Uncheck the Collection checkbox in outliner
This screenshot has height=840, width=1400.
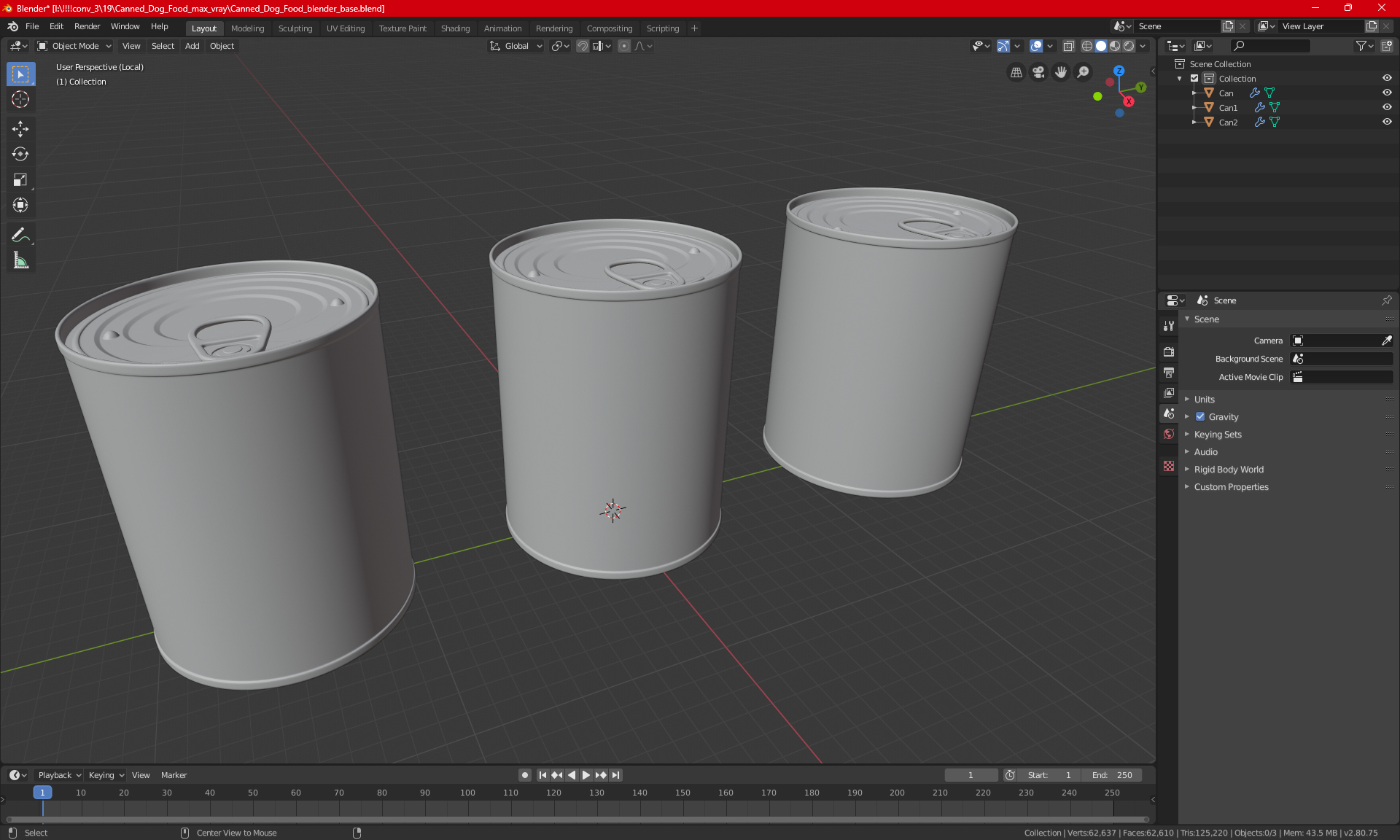point(1194,79)
